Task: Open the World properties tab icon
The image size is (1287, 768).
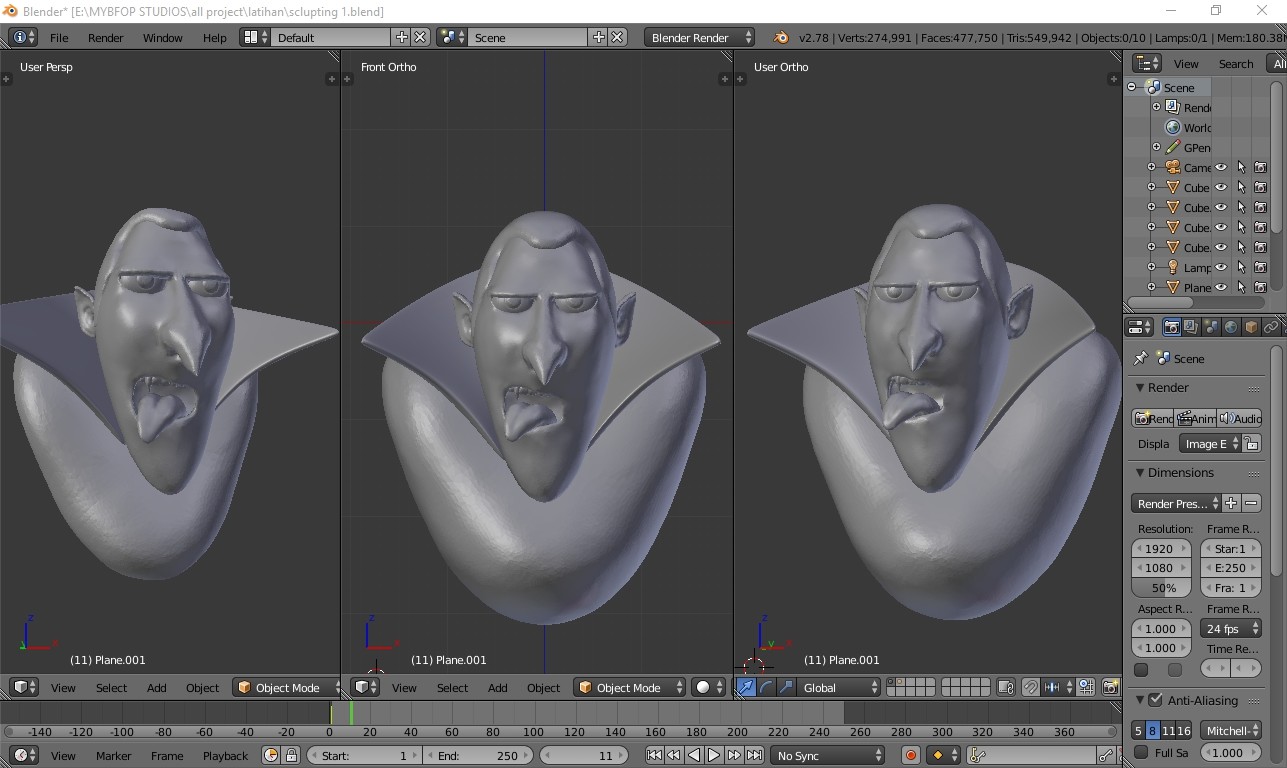Action: click(1231, 327)
